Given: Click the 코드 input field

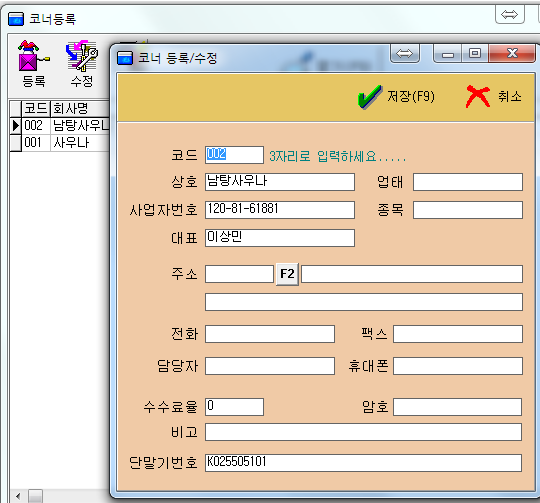Looking at the screenshot, I should tap(234, 155).
